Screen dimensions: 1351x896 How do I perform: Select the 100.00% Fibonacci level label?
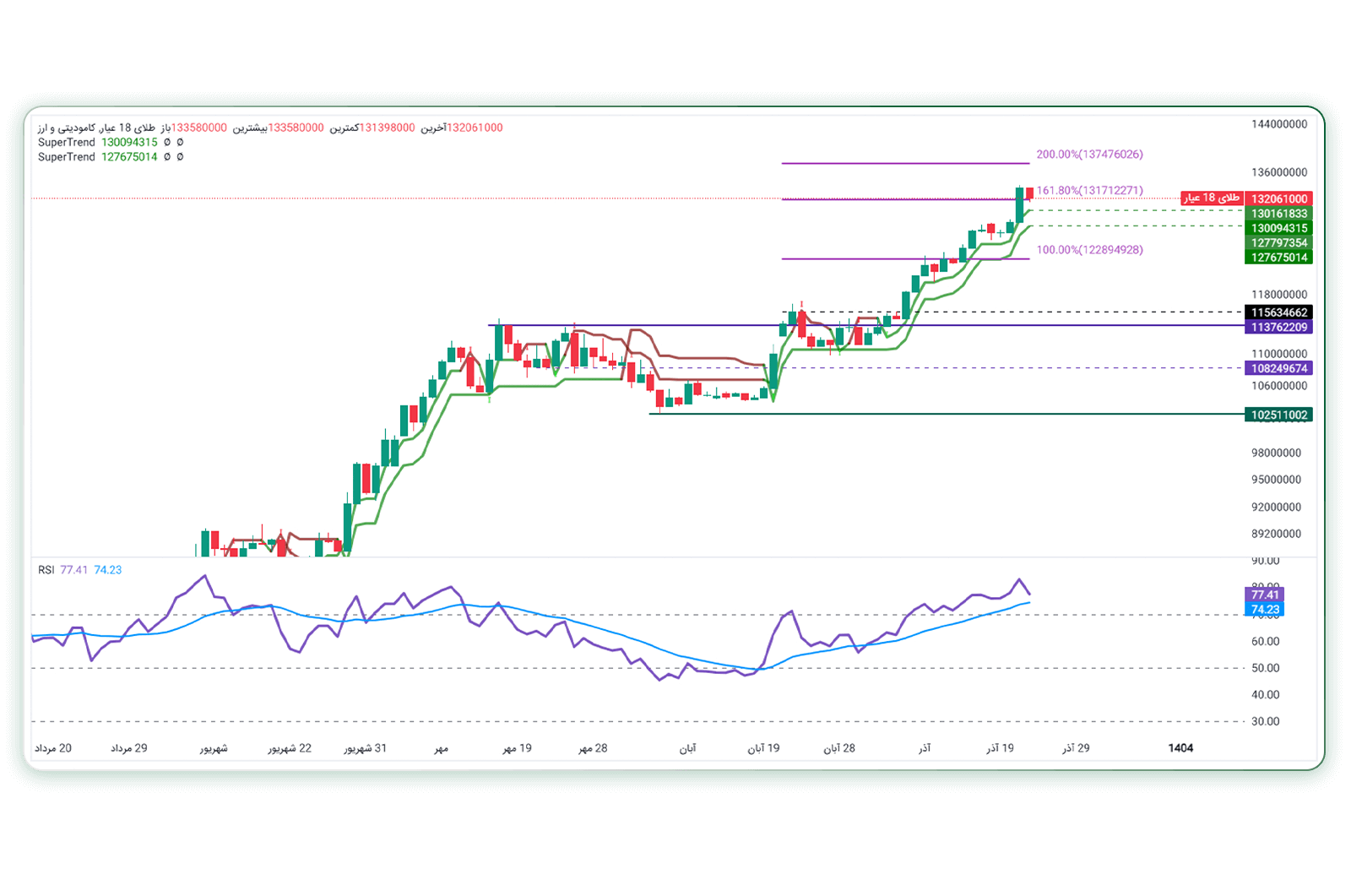coord(1089,250)
